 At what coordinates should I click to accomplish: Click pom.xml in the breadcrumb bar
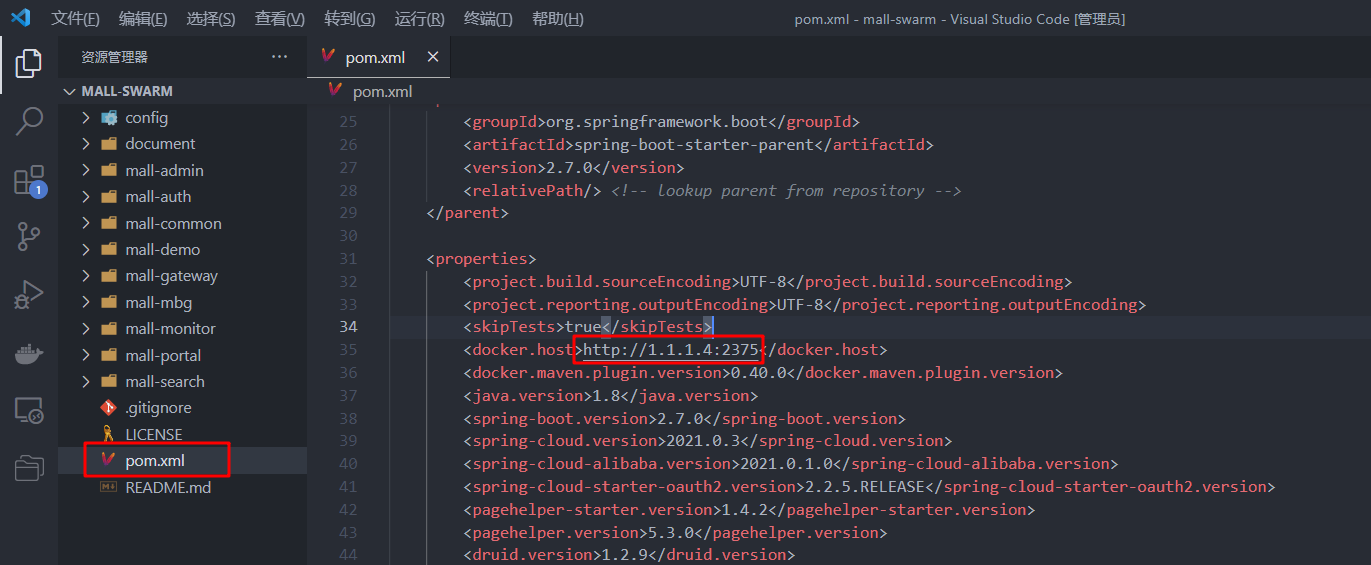tap(382, 91)
